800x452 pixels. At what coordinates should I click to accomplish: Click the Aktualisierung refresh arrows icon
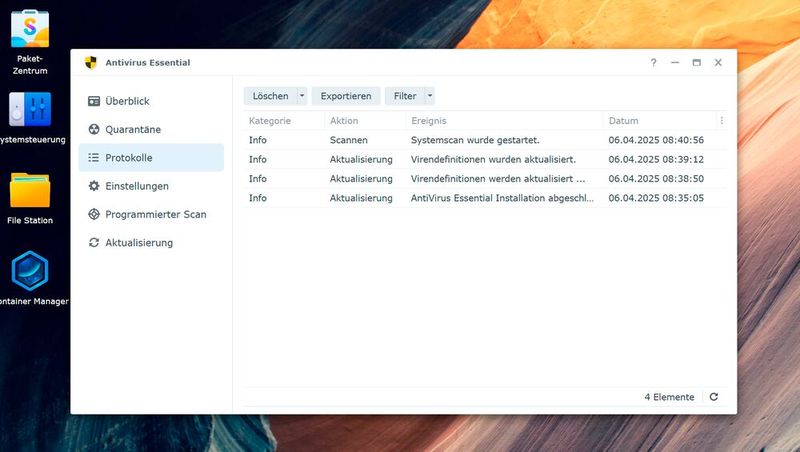pyautogui.click(x=94, y=242)
